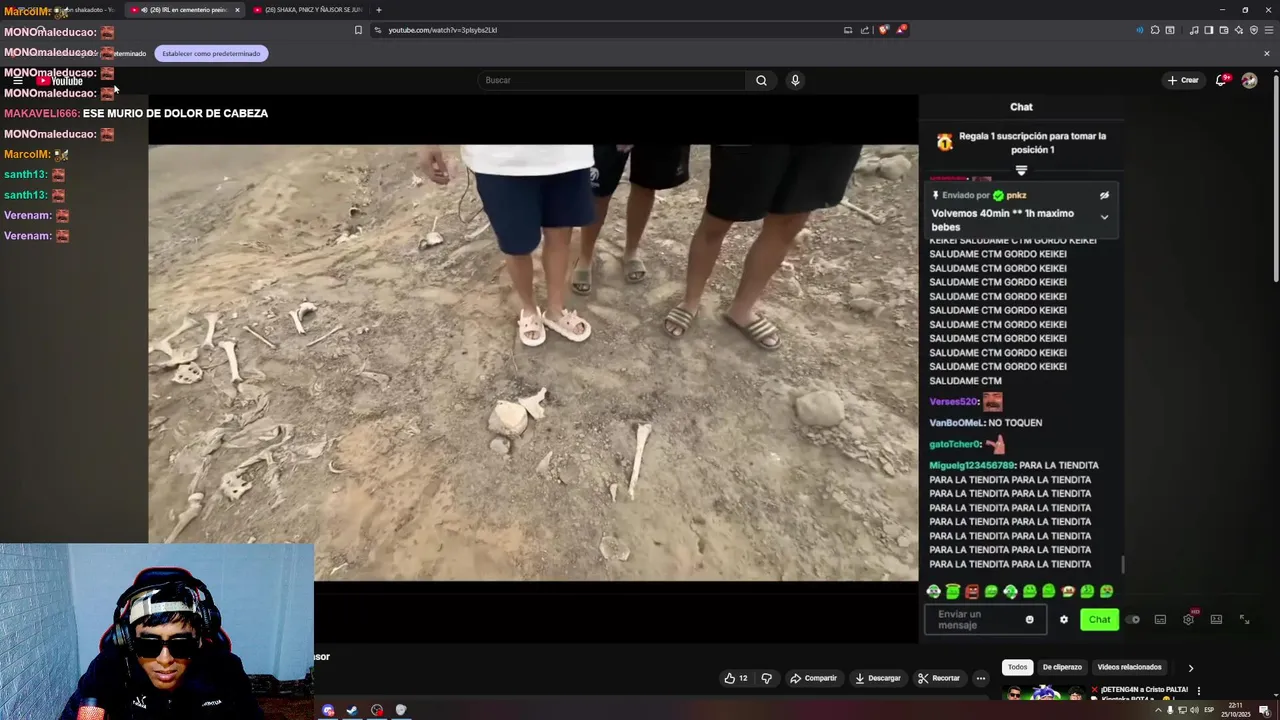Open the media control music note icon
The width and height of the screenshot is (1280, 720).
[x=1194, y=30]
